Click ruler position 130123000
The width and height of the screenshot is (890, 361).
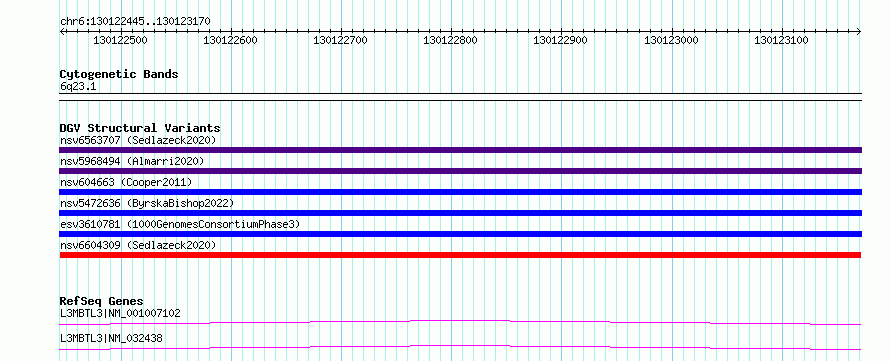click(x=671, y=40)
